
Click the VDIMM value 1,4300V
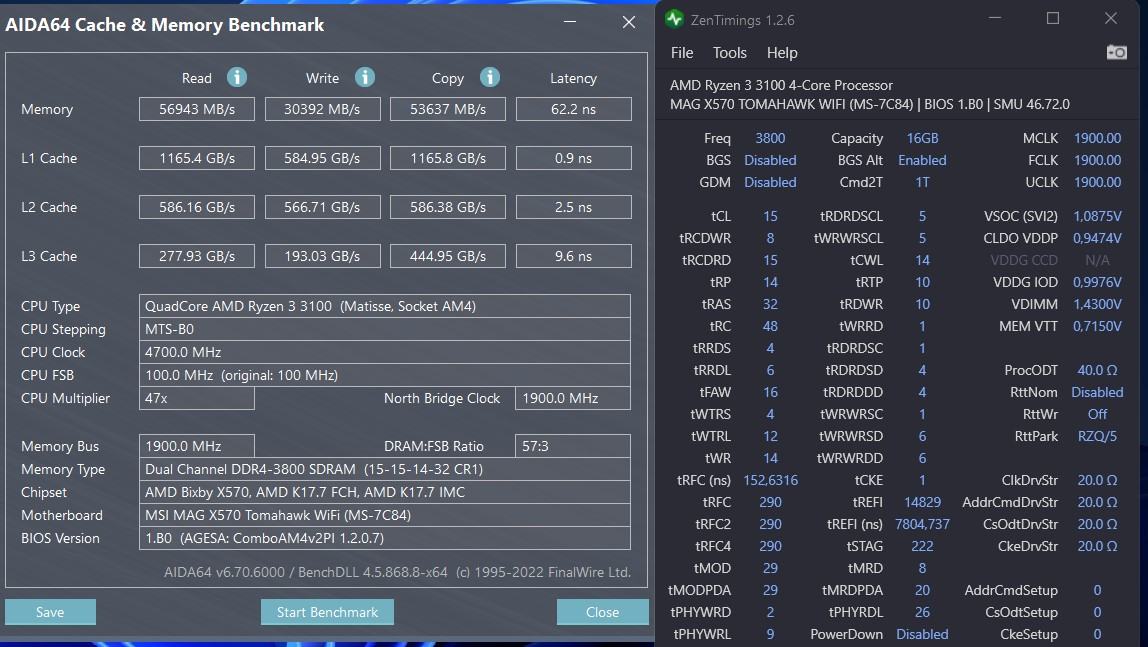tap(1097, 304)
